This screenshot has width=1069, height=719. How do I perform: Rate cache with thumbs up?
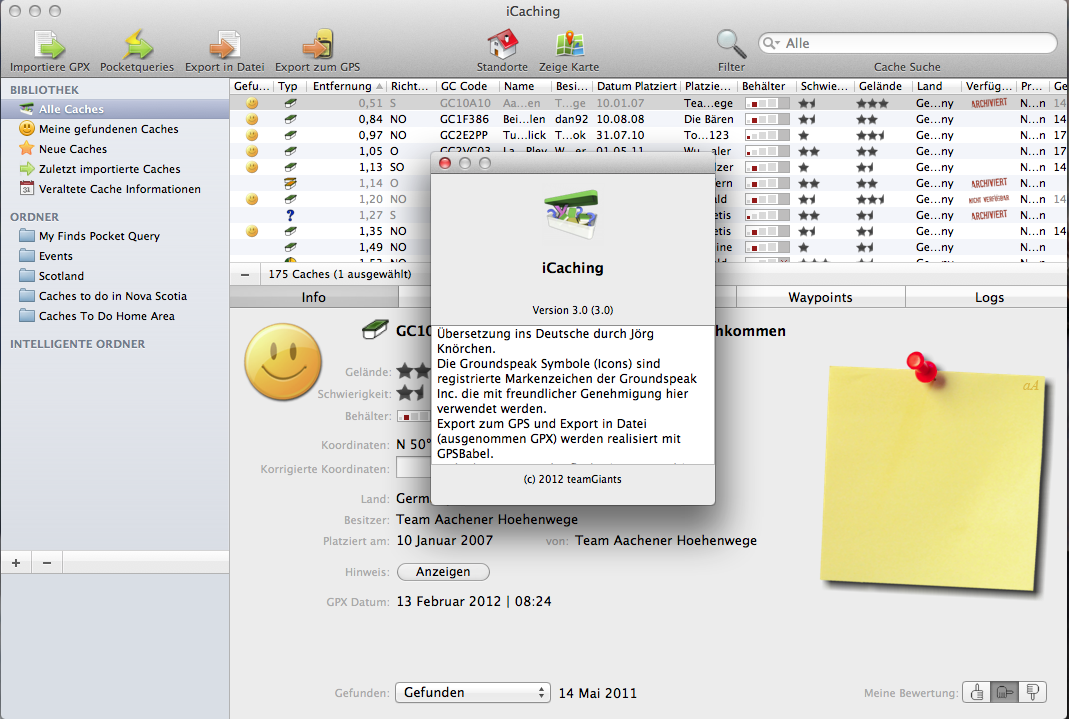pyautogui.click(x=976, y=692)
